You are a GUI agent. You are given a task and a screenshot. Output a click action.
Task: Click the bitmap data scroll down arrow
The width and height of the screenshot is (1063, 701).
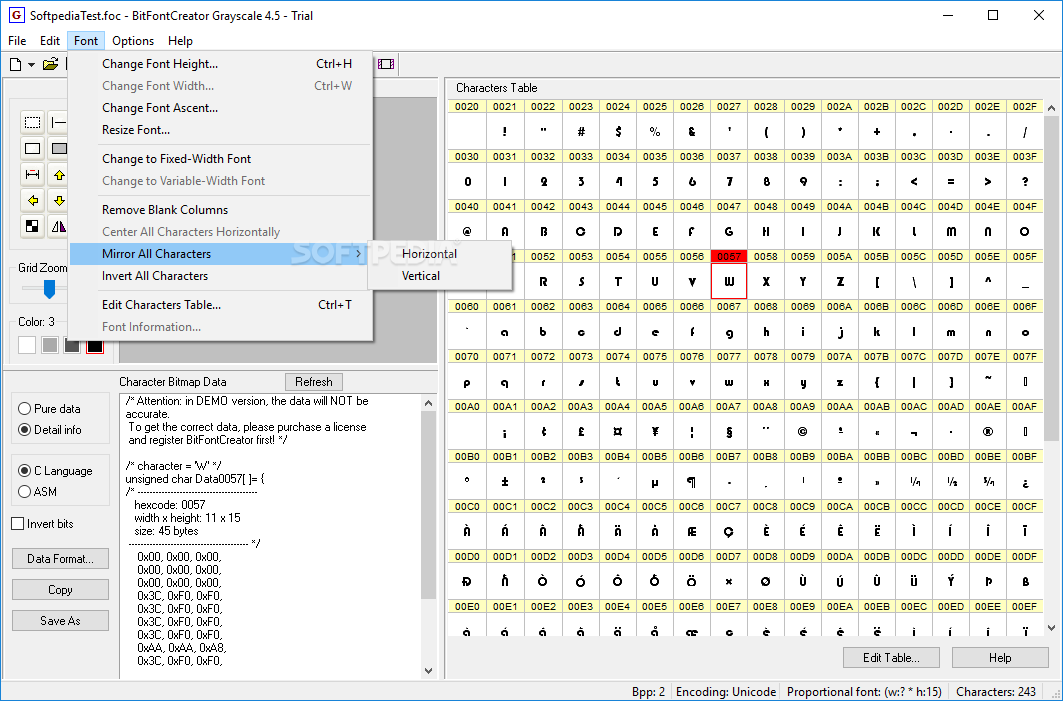pos(428,671)
